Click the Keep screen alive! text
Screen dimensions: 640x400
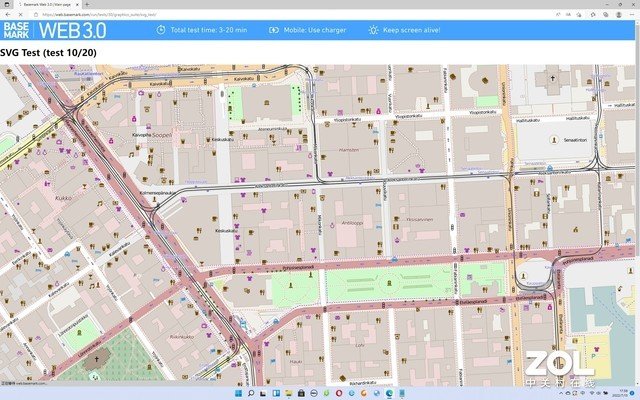411,30
